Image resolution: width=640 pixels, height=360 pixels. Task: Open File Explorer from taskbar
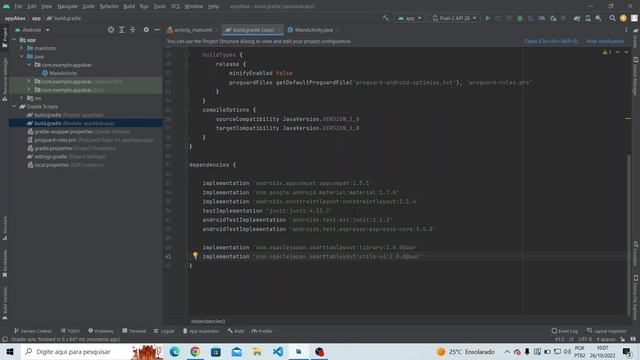point(257,351)
